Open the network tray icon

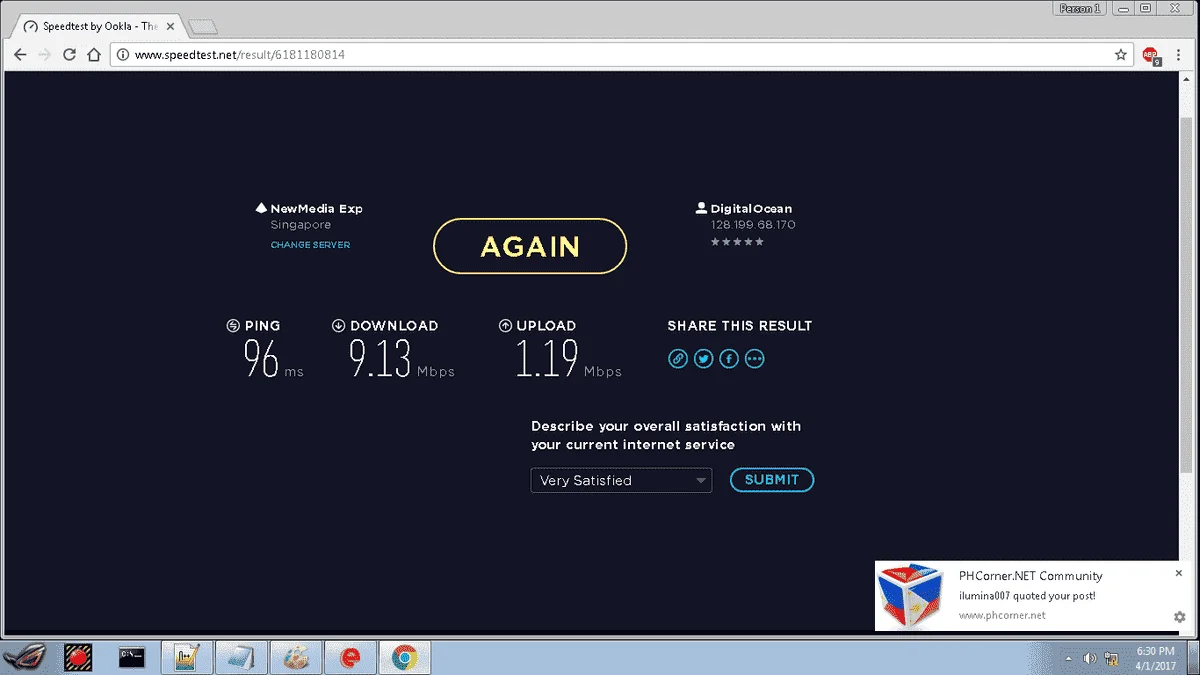pyautogui.click(x=1111, y=658)
